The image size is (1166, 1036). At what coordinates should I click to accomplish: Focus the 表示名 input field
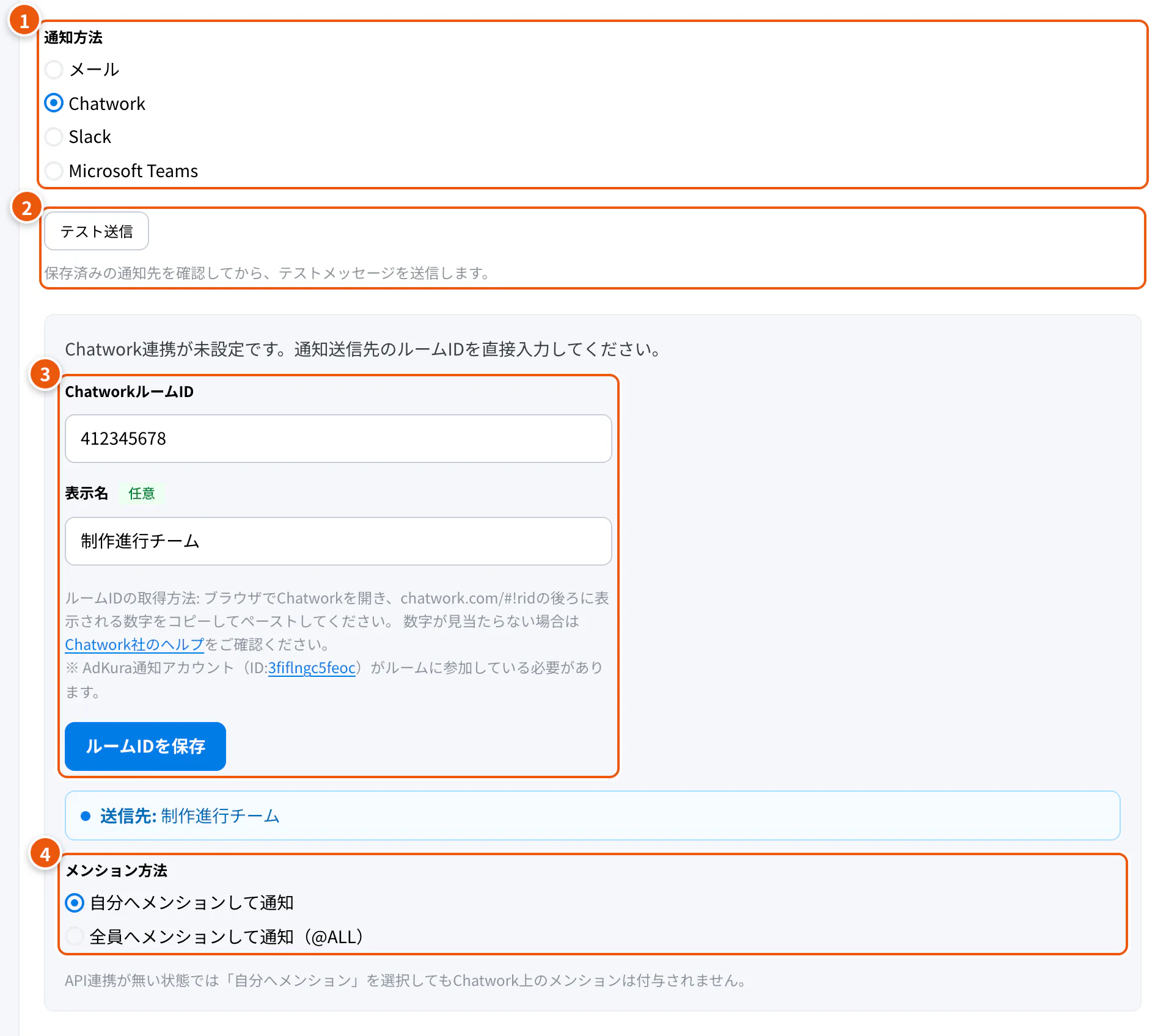tap(338, 541)
